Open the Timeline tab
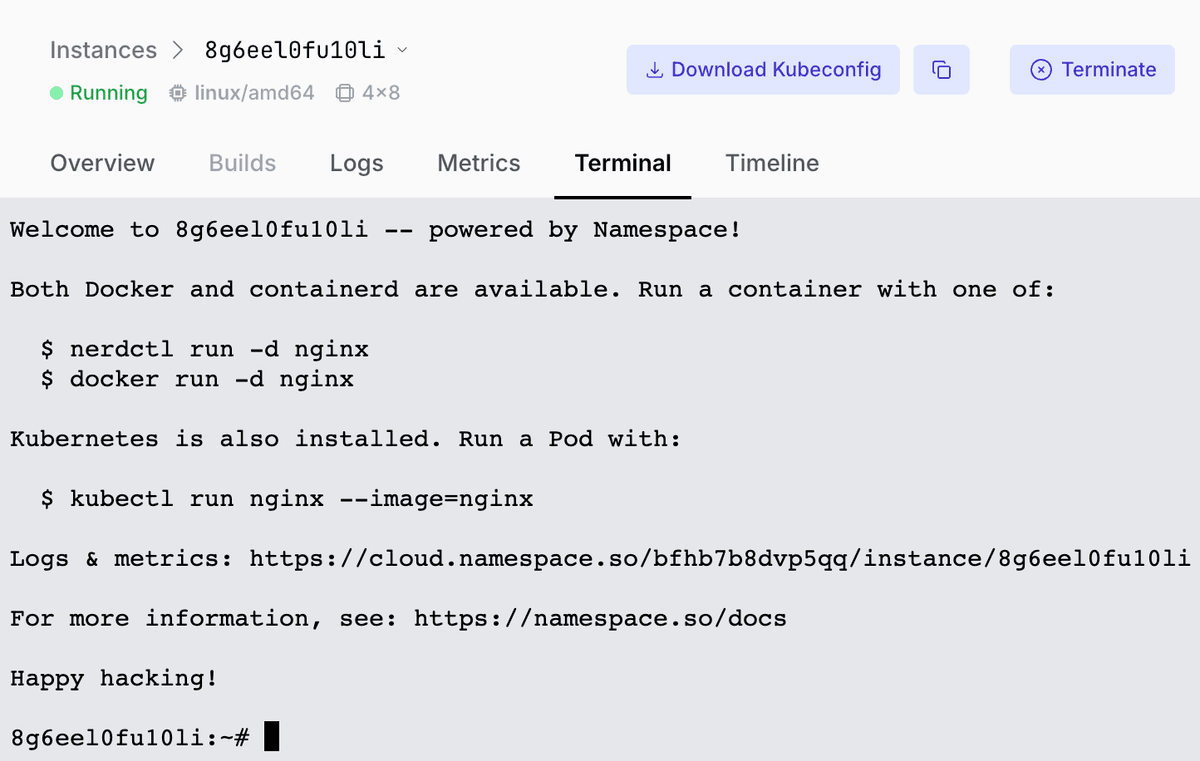Image resolution: width=1200 pixels, height=761 pixels. (x=772, y=163)
